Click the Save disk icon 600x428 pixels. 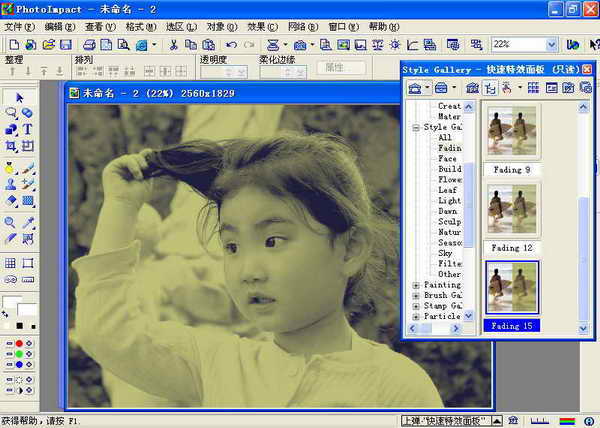(x=65, y=45)
